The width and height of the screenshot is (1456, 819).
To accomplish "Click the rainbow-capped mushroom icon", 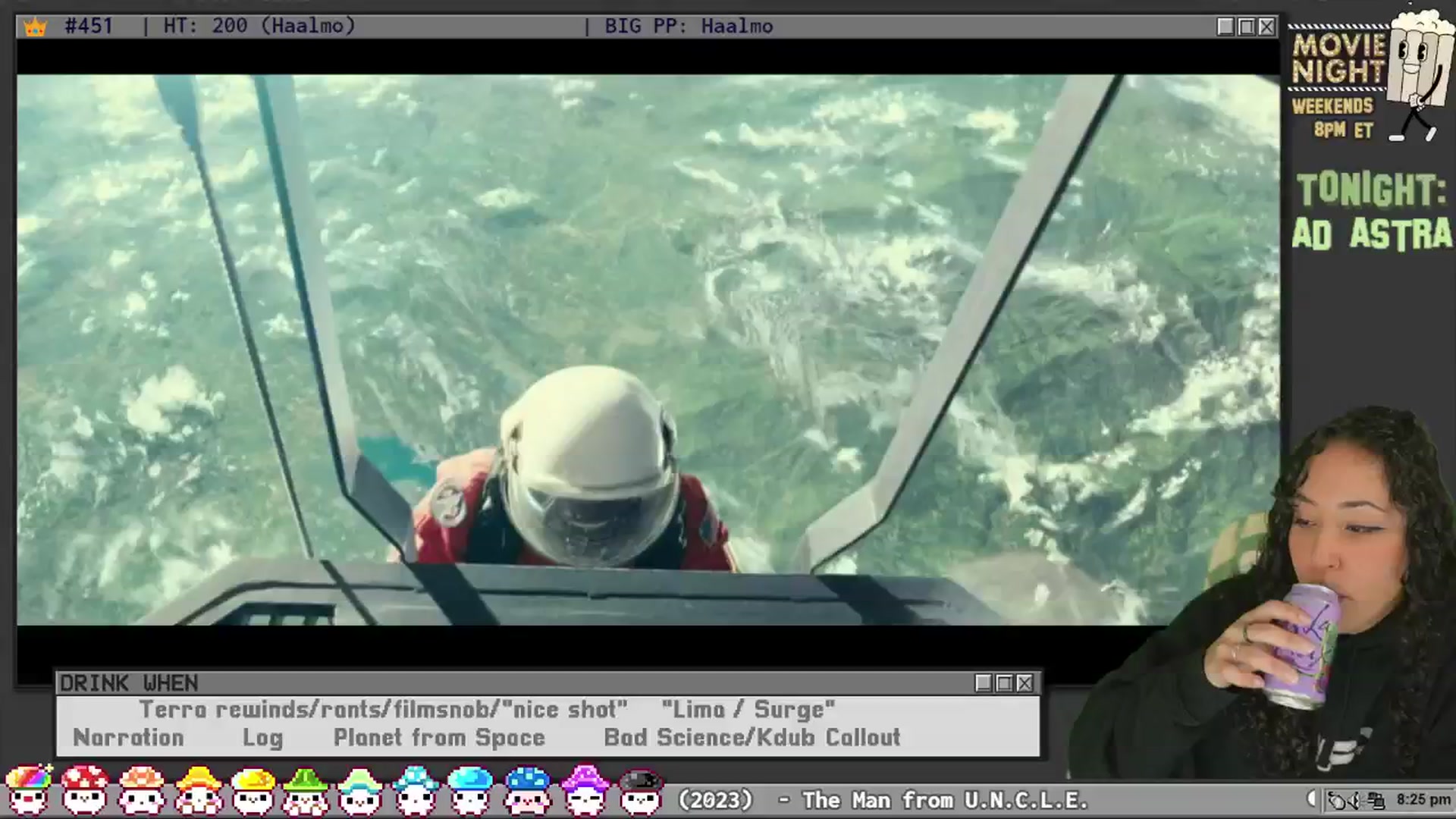I will coord(29,789).
